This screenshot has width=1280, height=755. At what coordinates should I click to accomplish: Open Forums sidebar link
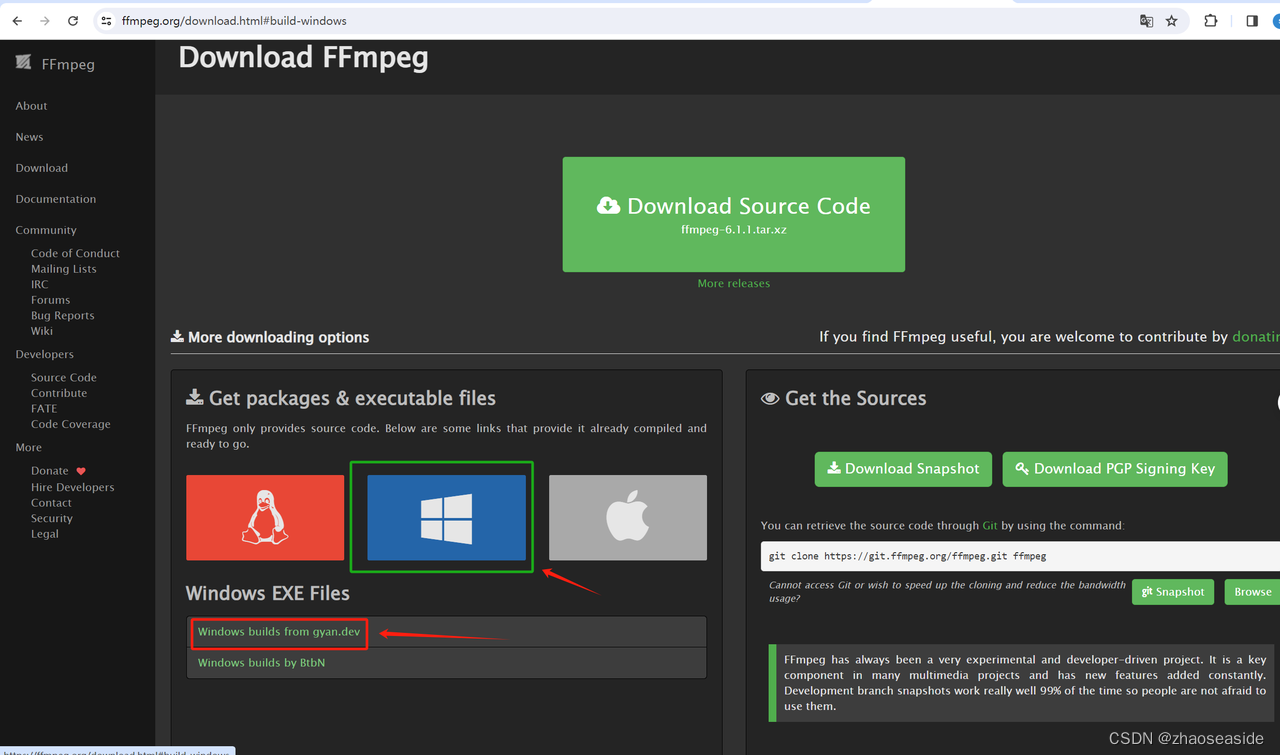50,300
